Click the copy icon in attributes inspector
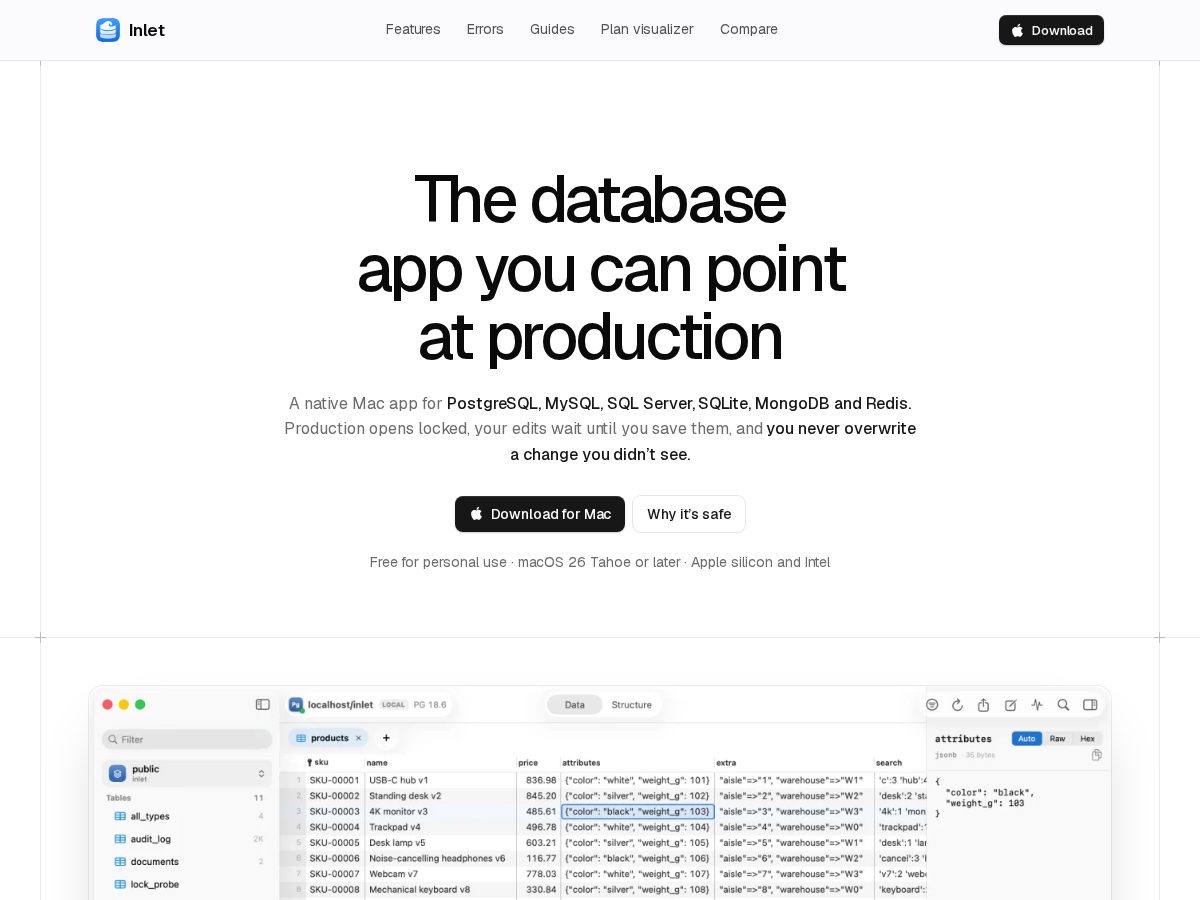1200x900 pixels. click(1097, 755)
